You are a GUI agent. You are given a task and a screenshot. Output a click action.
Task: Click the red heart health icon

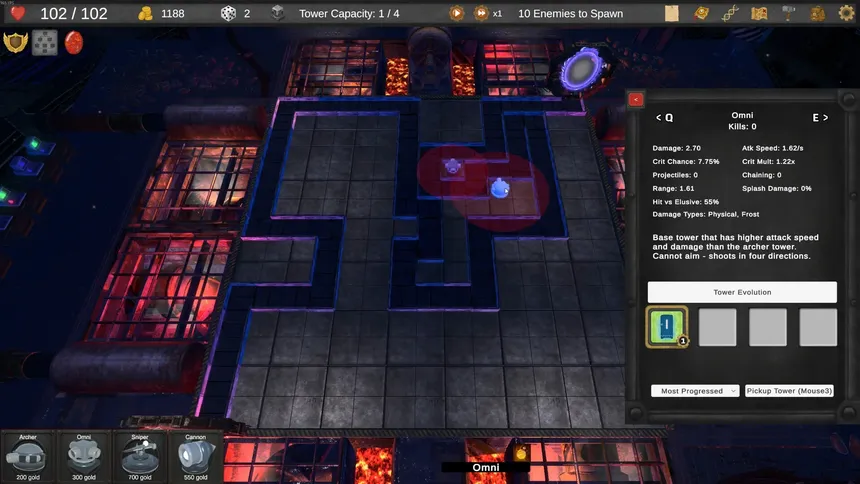pyautogui.click(x=18, y=13)
